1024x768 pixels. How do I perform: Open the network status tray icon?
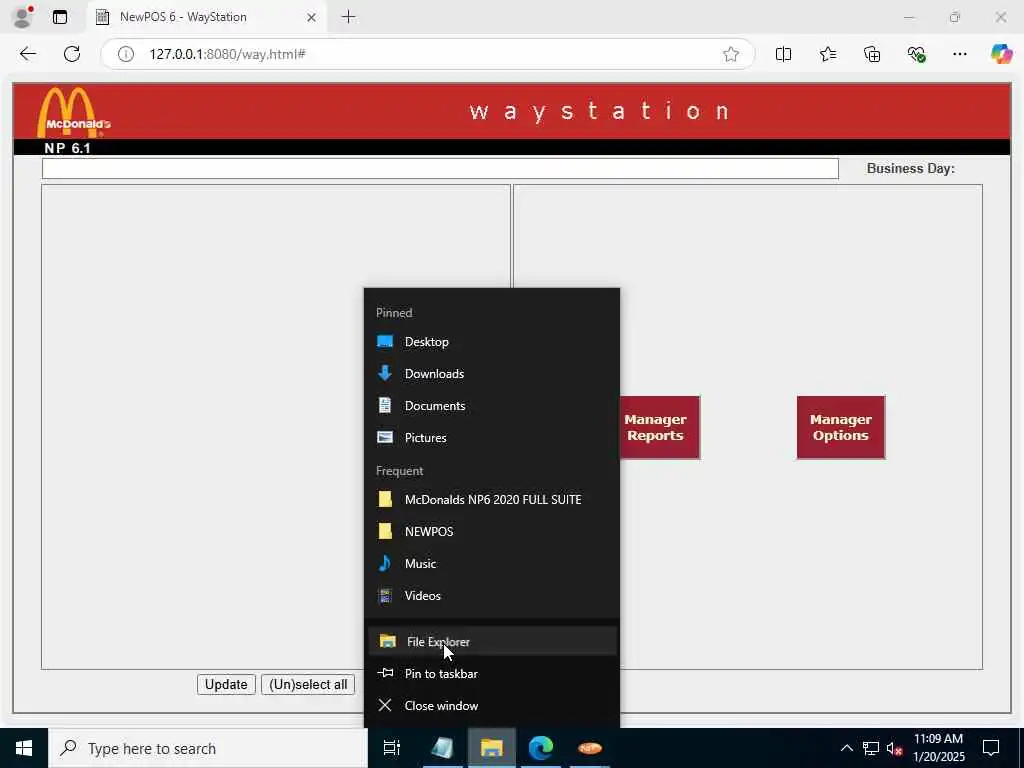(871, 748)
